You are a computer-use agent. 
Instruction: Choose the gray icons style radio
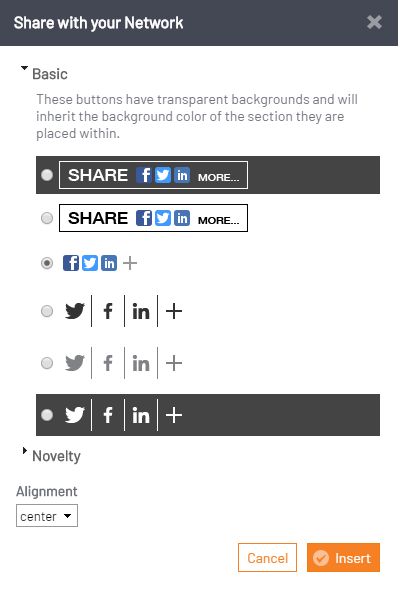point(47,363)
